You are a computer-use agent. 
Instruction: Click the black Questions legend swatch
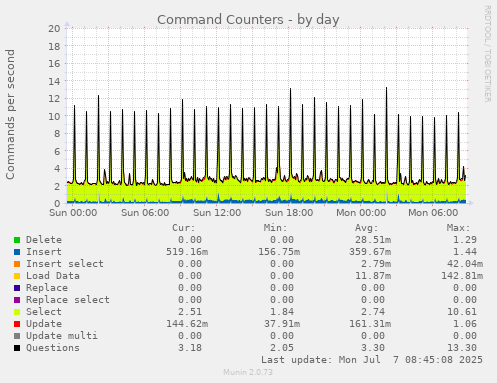coord(17,348)
